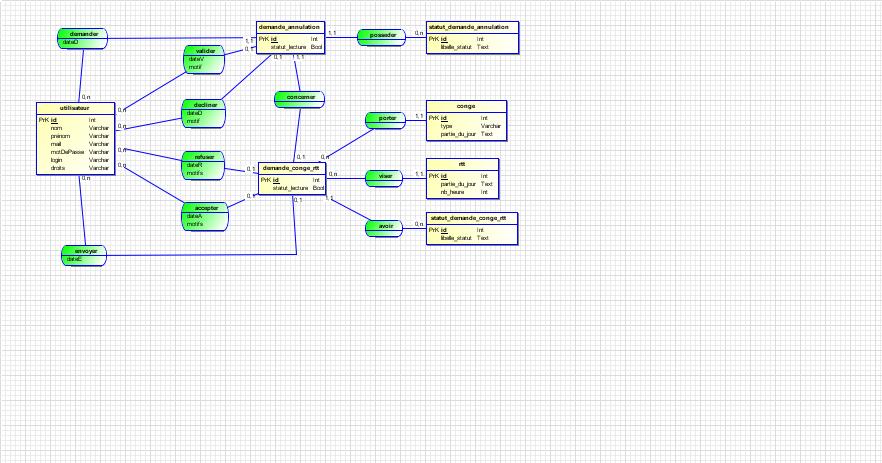This screenshot has width=882, height=463.
Task: Click the dateE property of envoyer
Action: 74,259
